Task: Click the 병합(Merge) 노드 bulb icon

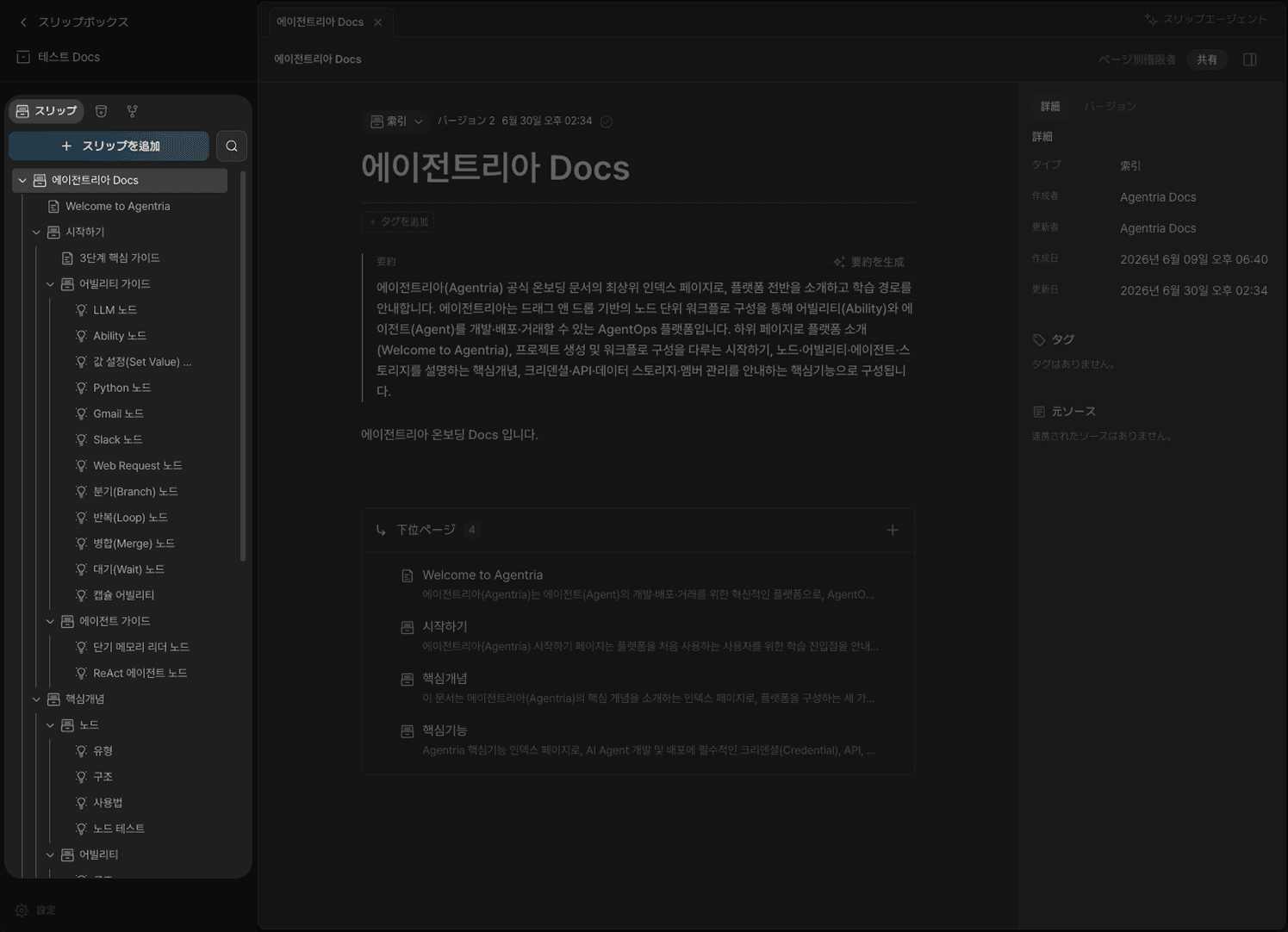Action: tap(81, 544)
